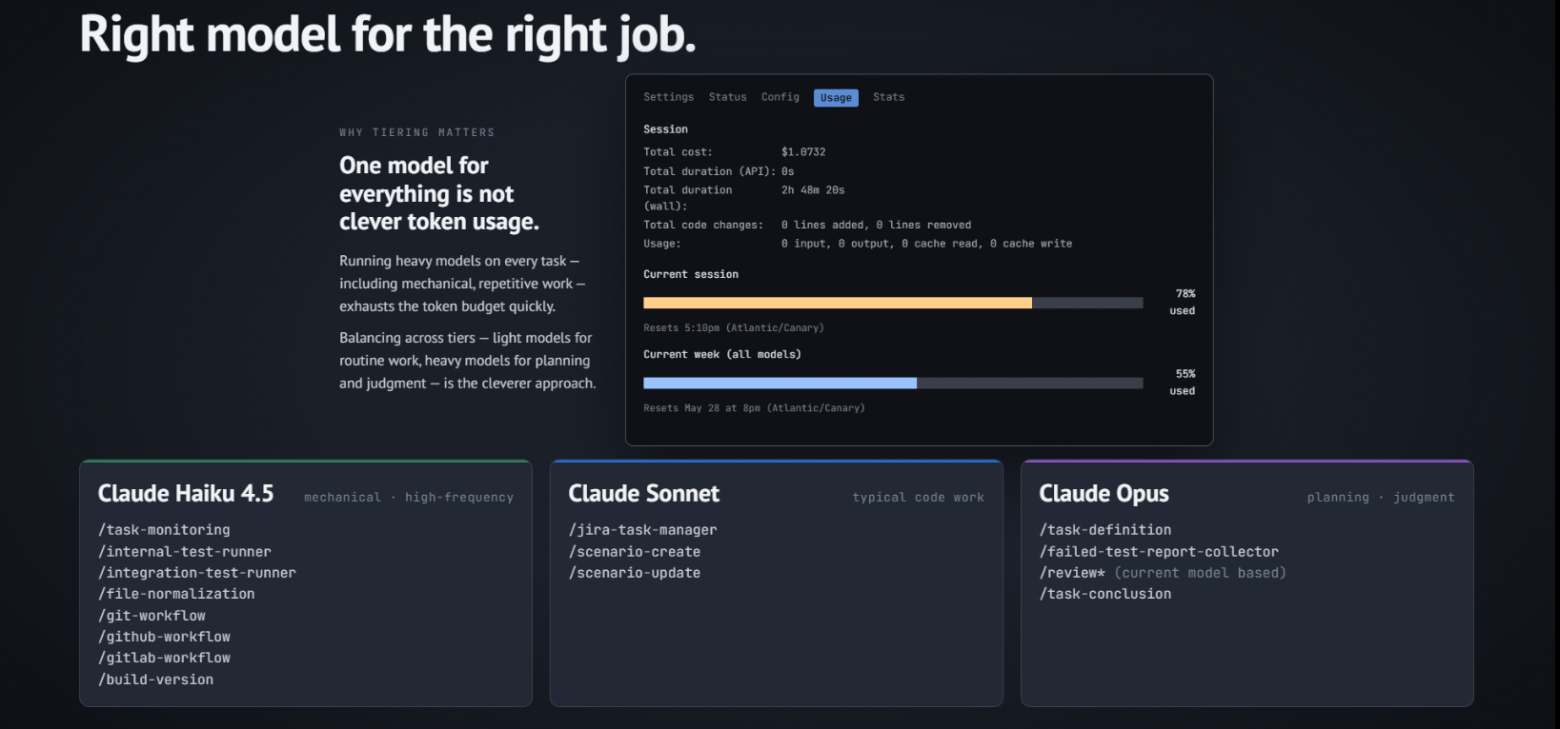The image size is (1560, 729).
Task: Click the Total cost value $1.0732
Action: [x=803, y=152]
